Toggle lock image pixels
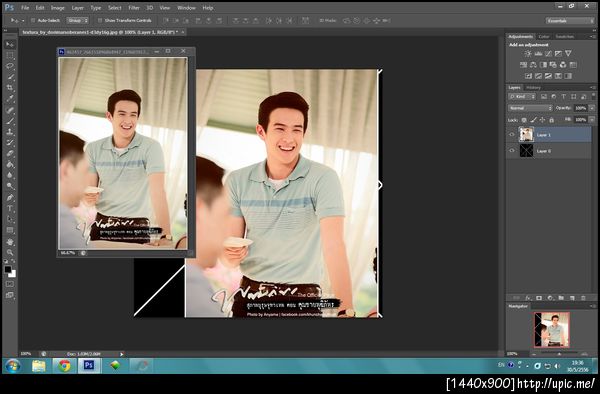Image resolution: width=600 pixels, height=394 pixels. [533, 120]
